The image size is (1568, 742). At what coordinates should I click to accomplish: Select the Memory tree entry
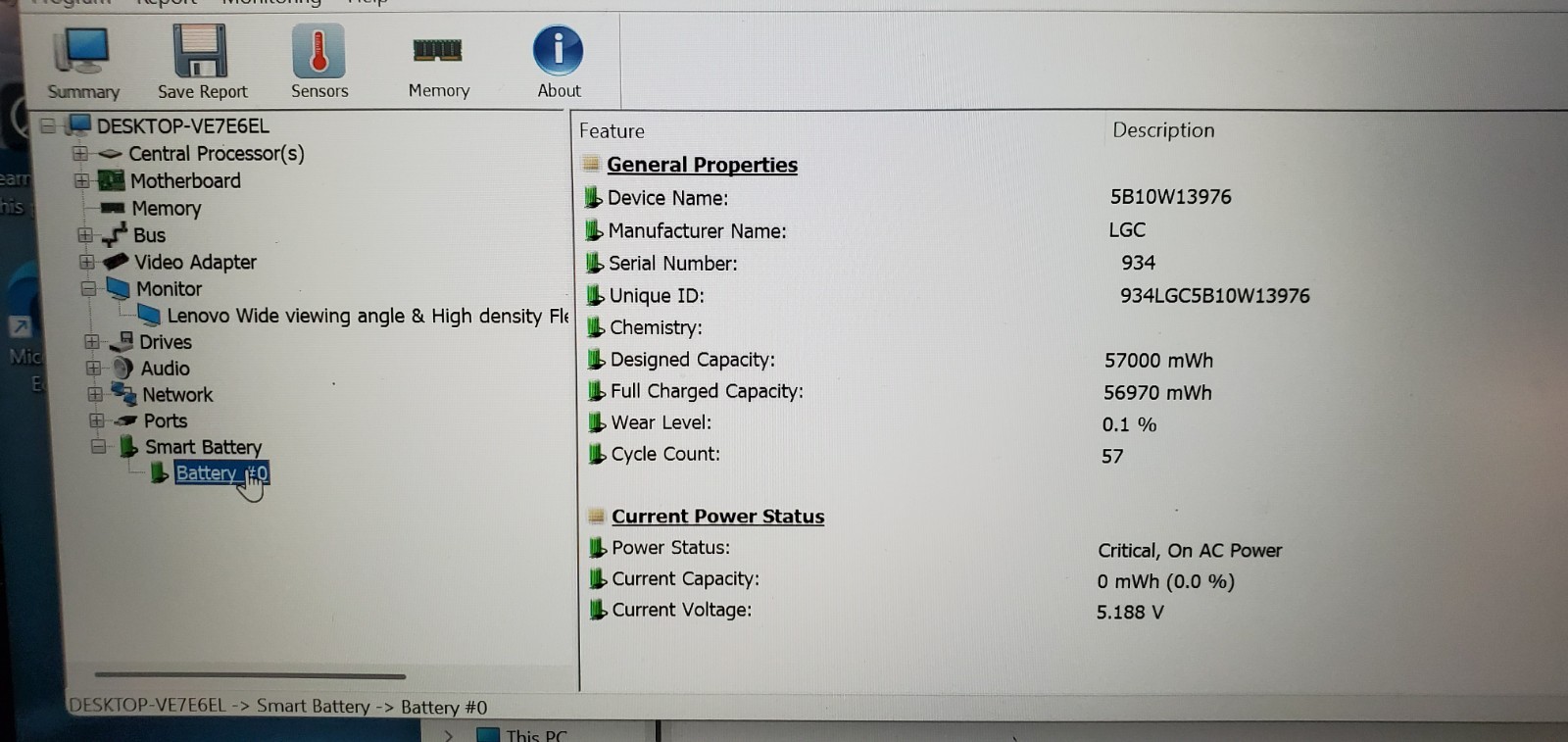point(167,209)
